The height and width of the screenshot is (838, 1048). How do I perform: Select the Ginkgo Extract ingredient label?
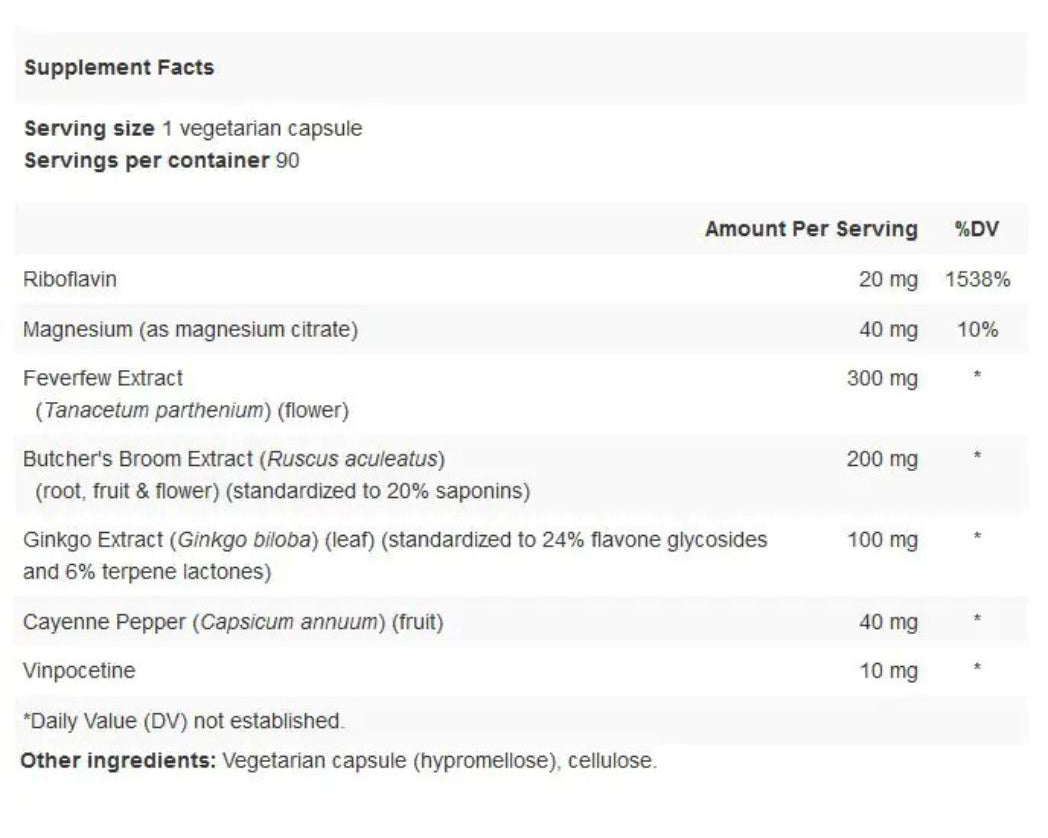92,540
